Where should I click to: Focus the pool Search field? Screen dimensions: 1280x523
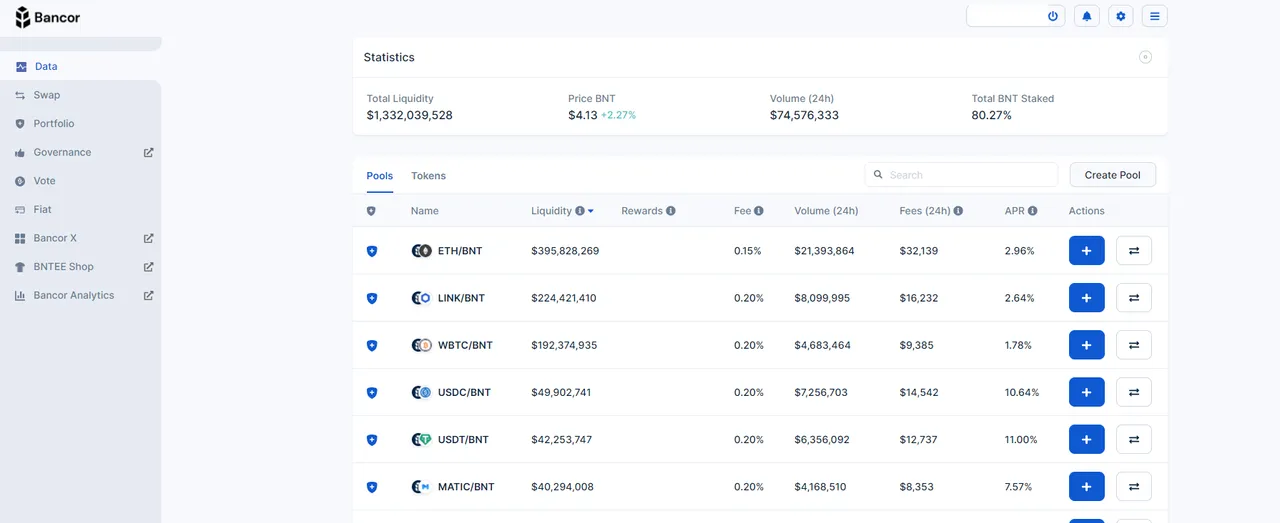[961, 175]
